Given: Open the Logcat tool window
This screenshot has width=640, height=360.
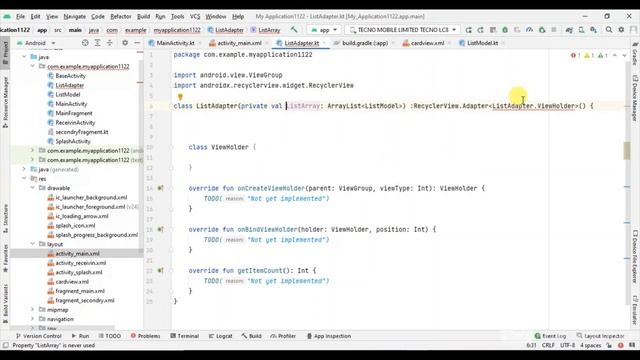Looking at the screenshot, I should (220, 336).
